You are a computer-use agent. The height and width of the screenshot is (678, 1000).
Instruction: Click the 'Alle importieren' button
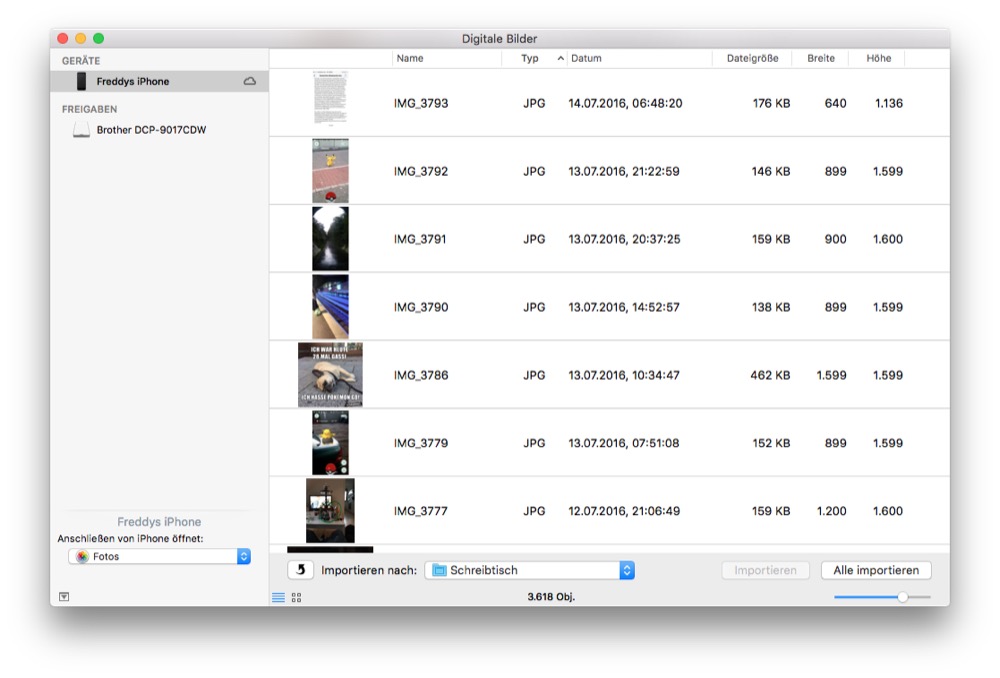click(x=876, y=570)
